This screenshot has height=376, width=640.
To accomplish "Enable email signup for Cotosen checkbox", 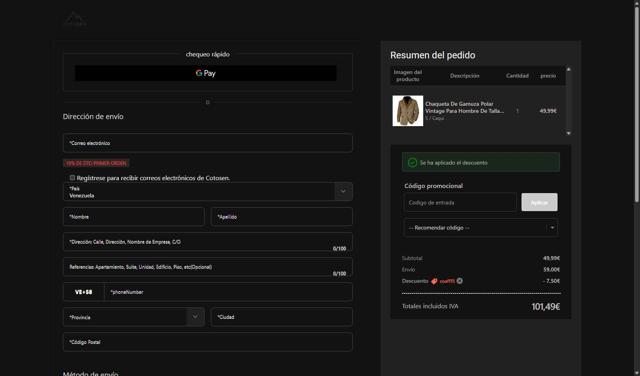I will coord(72,178).
